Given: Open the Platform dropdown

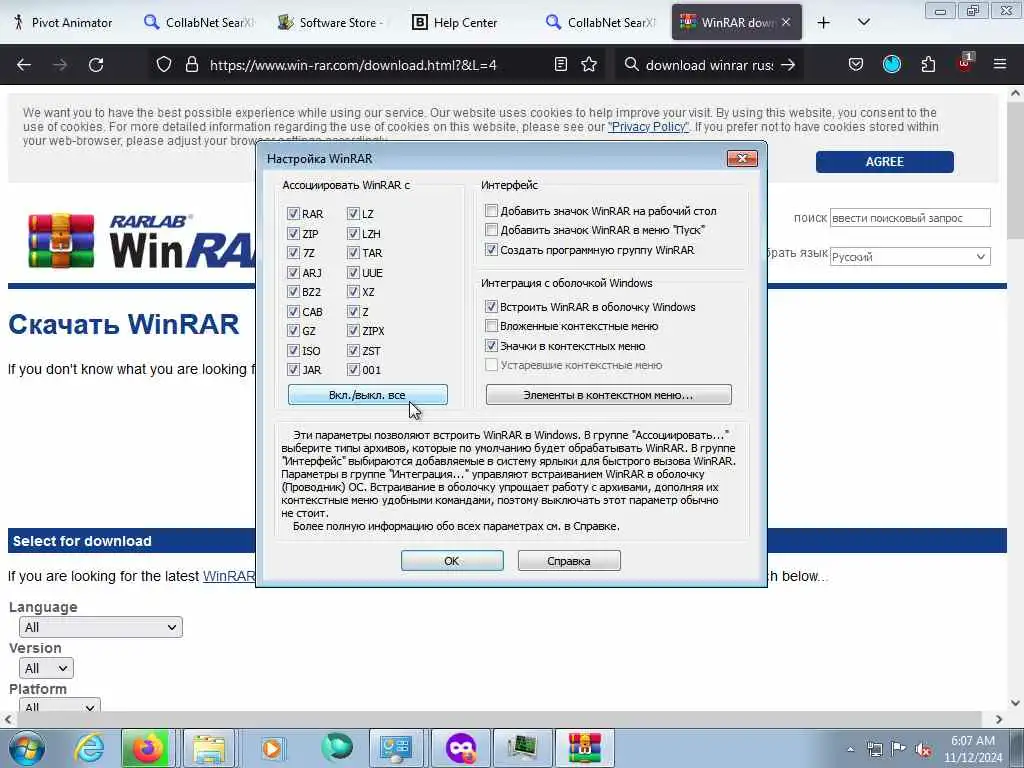Looking at the screenshot, I should tap(59, 706).
